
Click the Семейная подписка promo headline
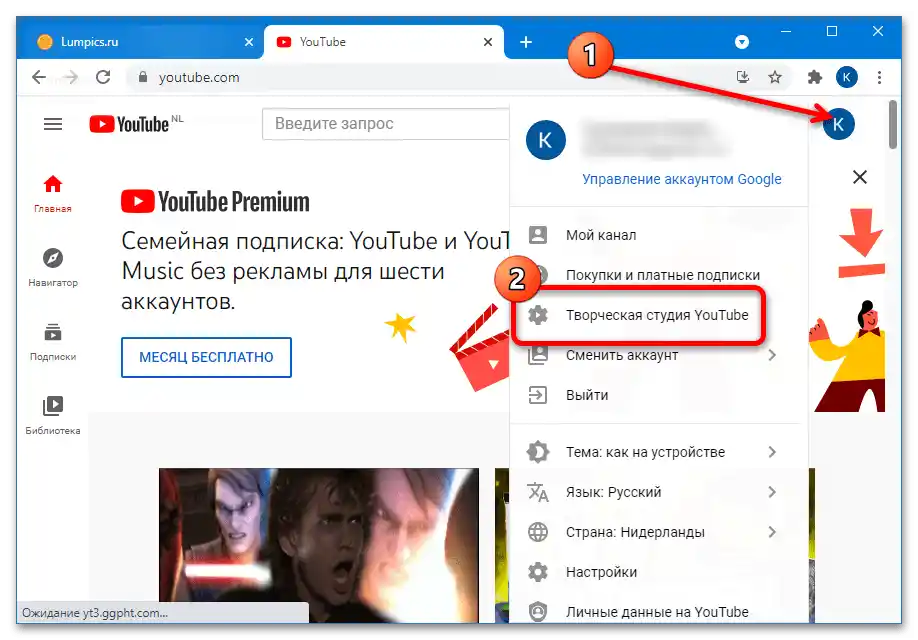pyautogui.click(x=316, y=271)
